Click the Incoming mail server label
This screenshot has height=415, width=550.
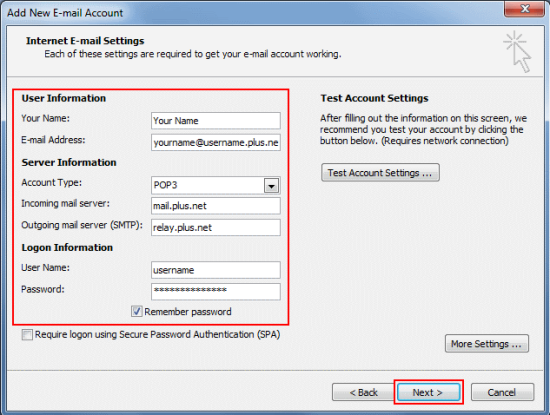pyautogui.click(x=65, y=203)
